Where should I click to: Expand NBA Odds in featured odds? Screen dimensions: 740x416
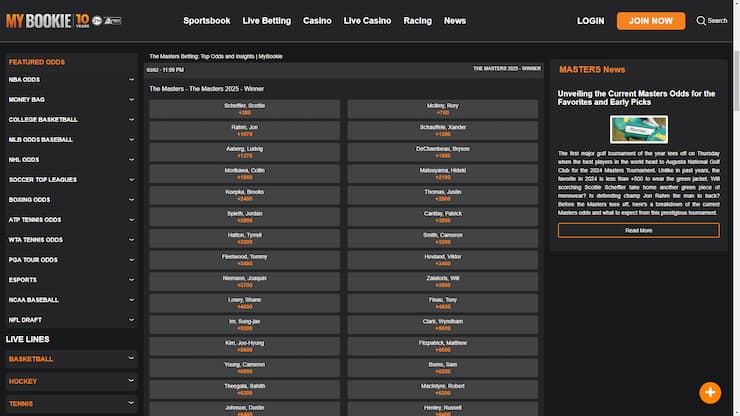[x=71, y=80]
